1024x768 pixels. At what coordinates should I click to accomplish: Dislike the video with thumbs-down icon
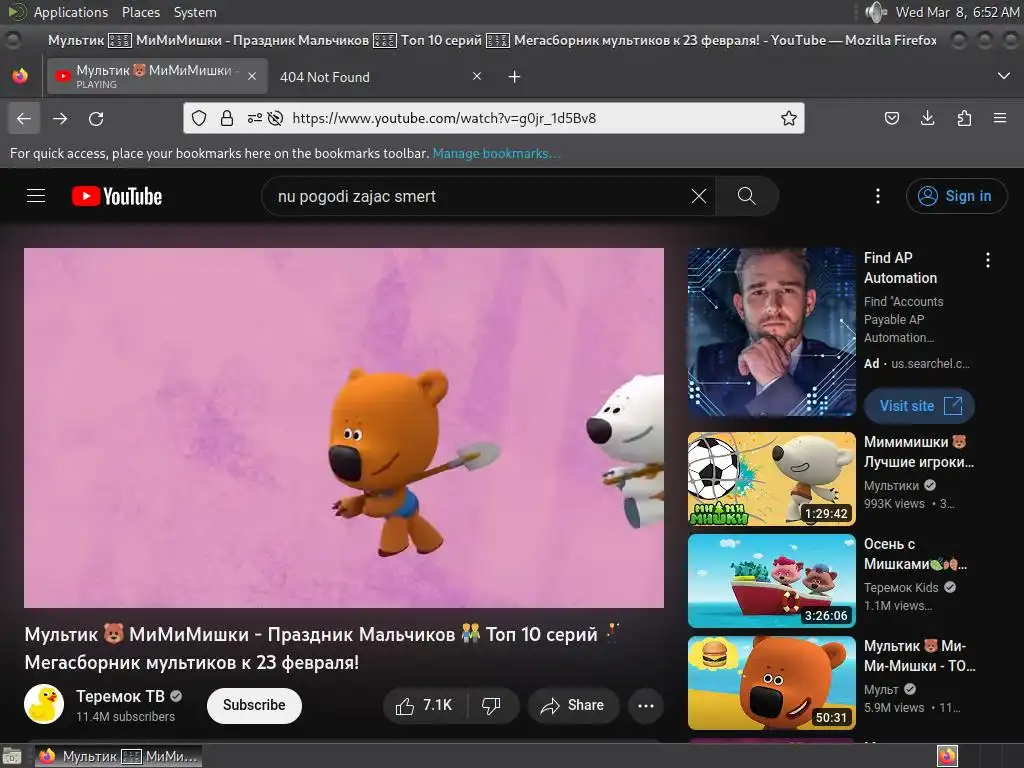pyautogui.click(x=491, y=705)
